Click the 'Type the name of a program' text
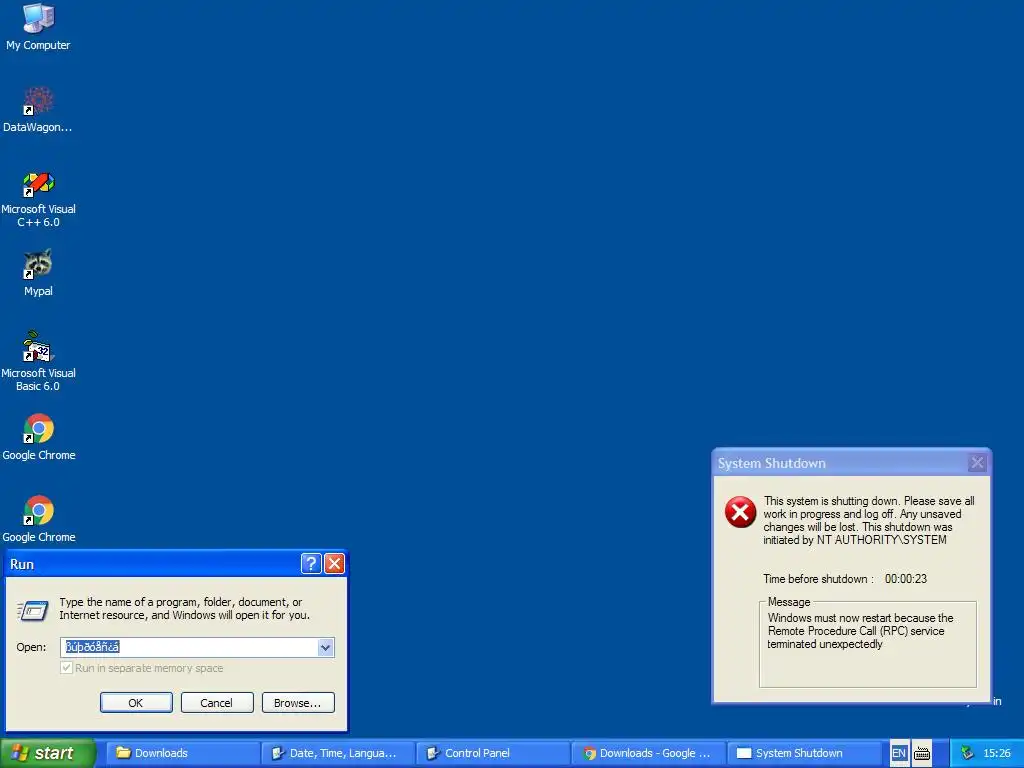This screenshot has height=768, width=1024. coord(185,609)
